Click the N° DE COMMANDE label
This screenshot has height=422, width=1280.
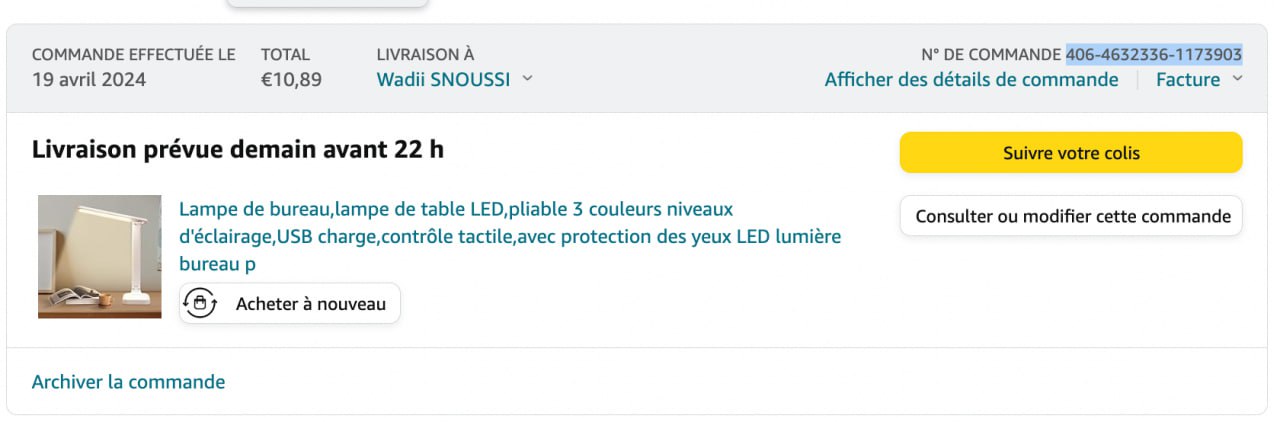click(990, 54)
